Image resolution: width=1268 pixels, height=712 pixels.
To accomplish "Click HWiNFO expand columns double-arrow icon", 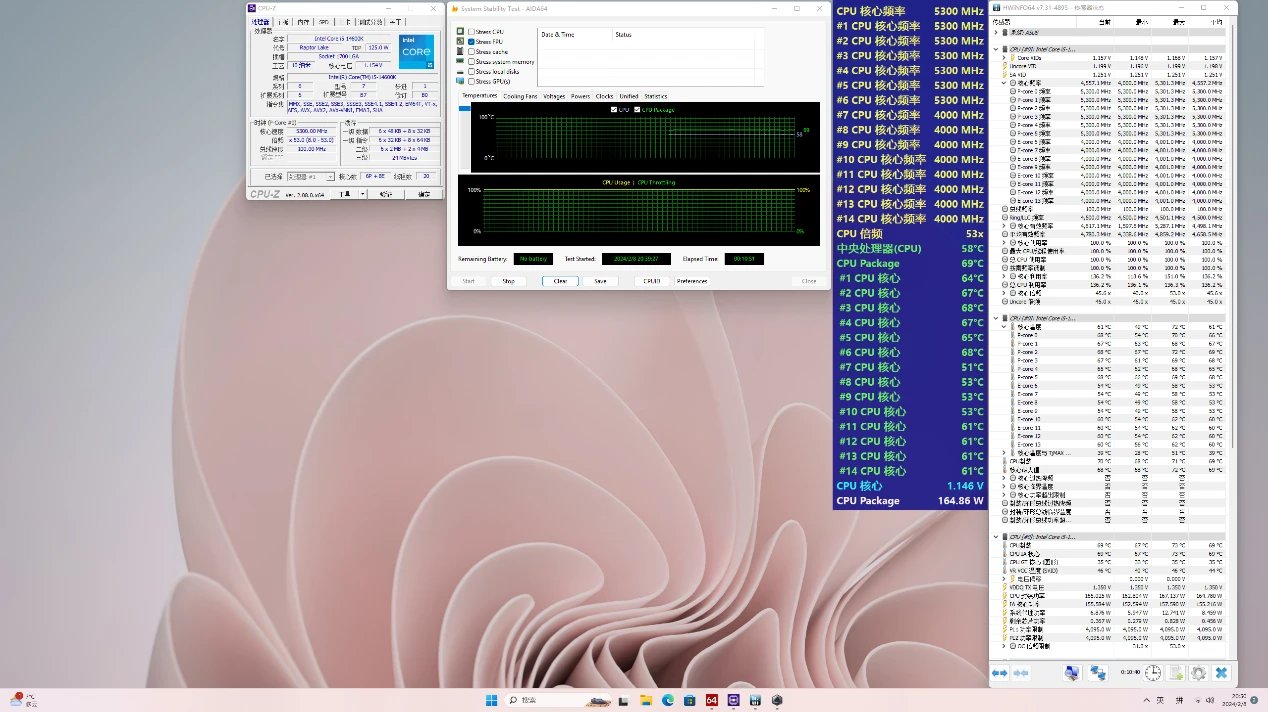I will coord(999,673).
